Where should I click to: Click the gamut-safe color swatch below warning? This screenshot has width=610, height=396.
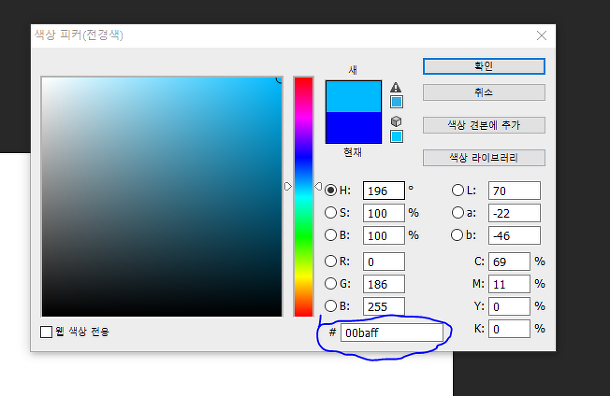click(396, 102)
